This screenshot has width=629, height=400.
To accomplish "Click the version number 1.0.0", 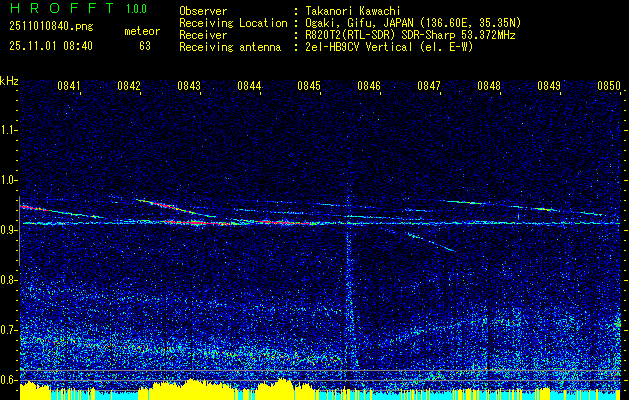I will click(x=136, y=8).
